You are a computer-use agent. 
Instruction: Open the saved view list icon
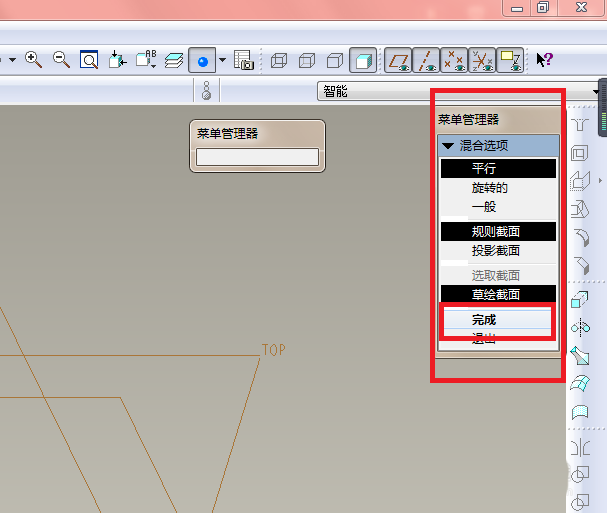146,60
